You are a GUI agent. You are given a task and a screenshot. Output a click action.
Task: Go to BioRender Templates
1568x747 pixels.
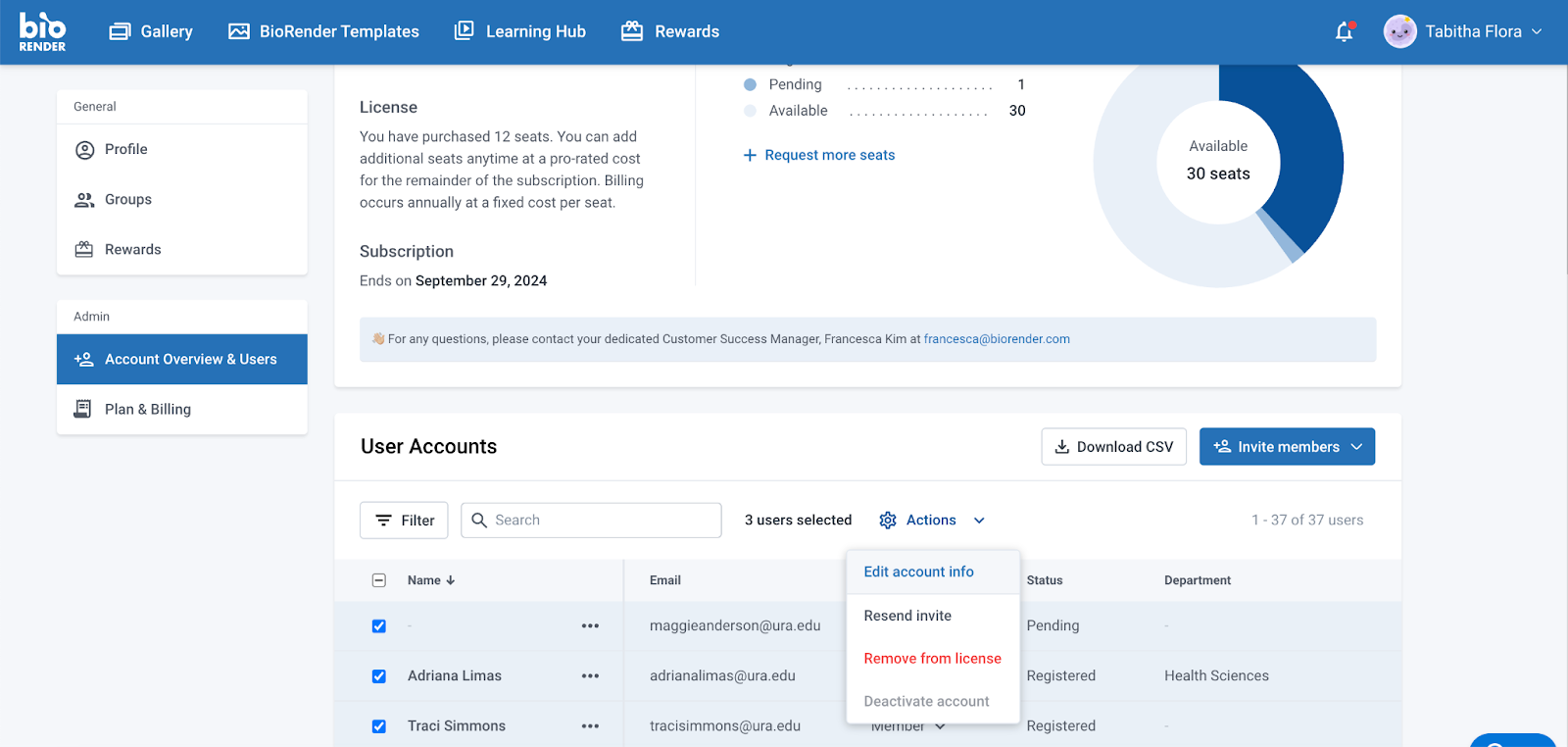(323, 31)
